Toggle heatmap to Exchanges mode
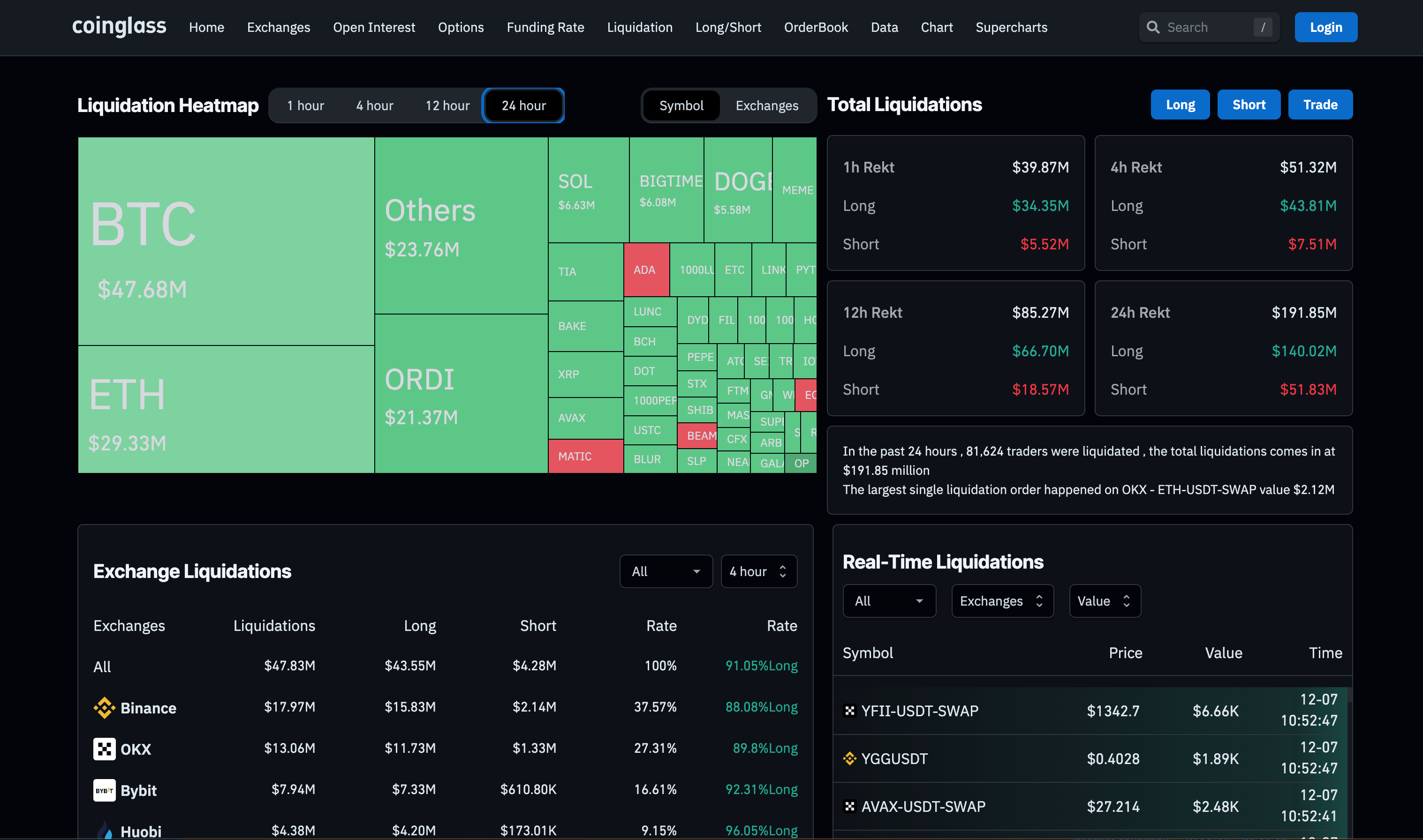 point(766,105)
